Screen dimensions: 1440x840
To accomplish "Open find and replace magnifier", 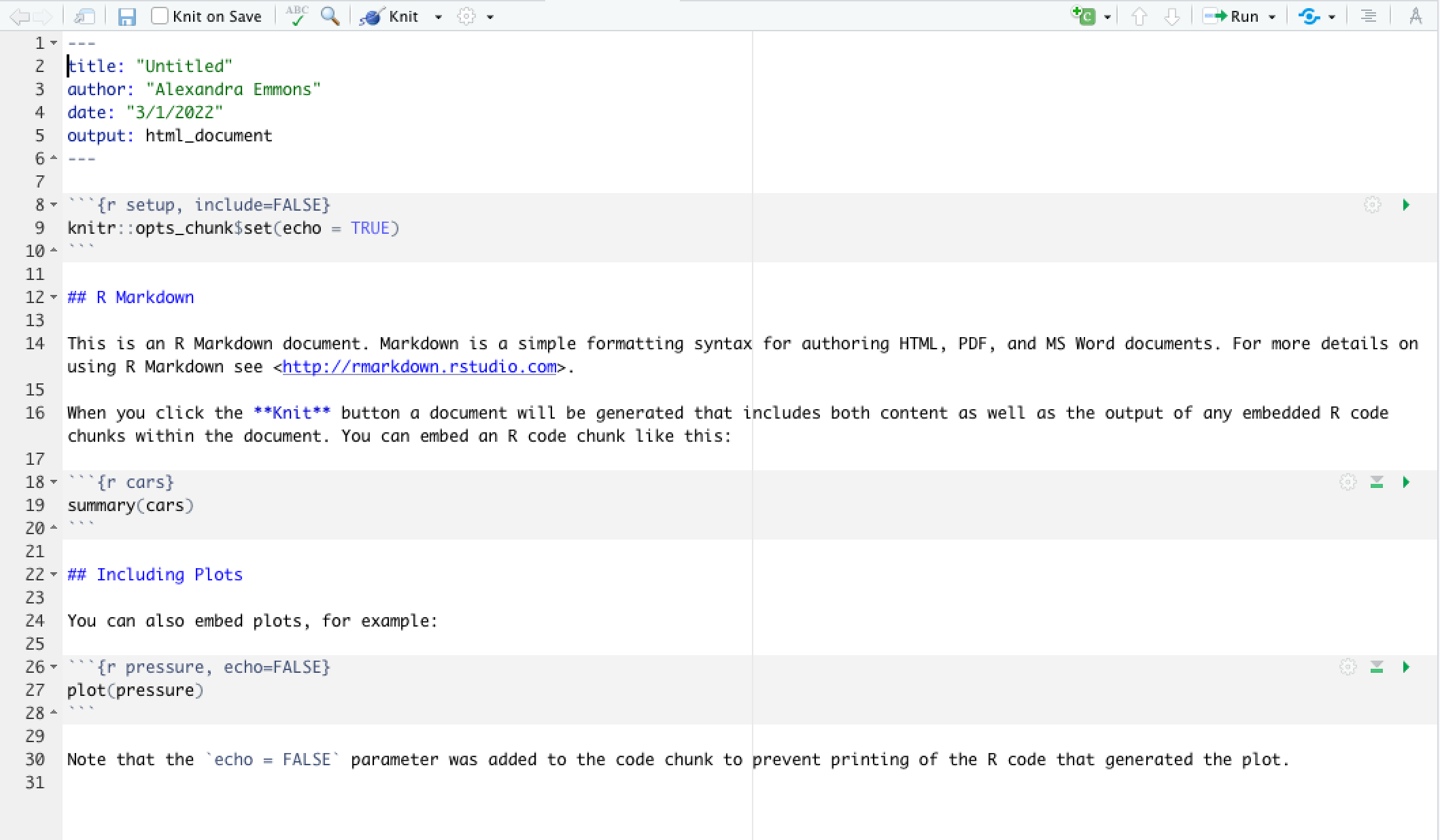I will 330,16.
